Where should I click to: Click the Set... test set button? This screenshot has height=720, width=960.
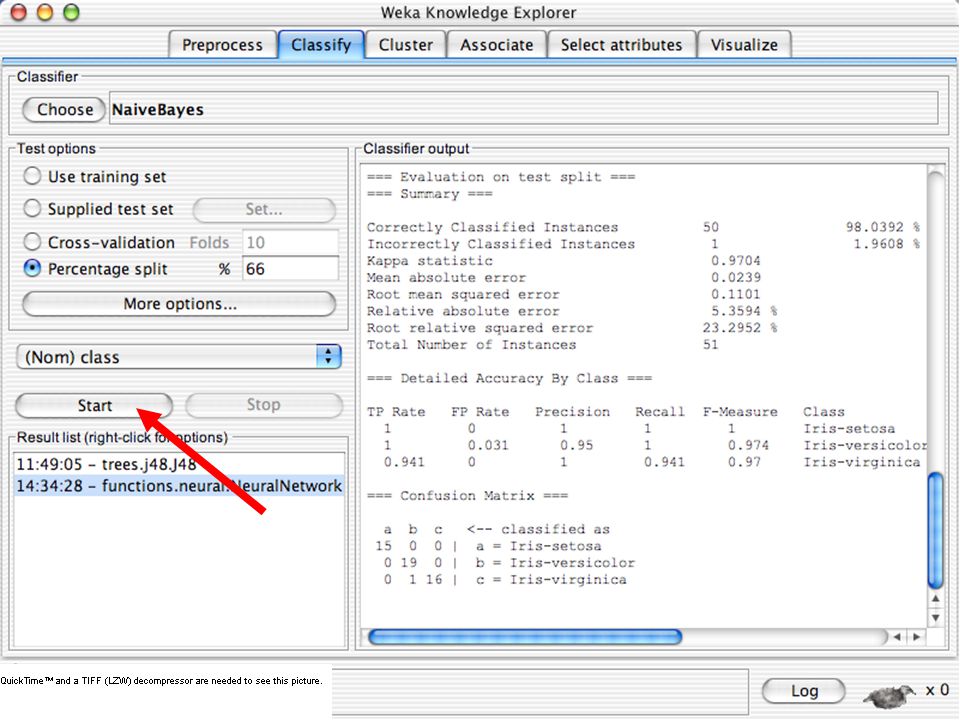(x=264, y=209)
